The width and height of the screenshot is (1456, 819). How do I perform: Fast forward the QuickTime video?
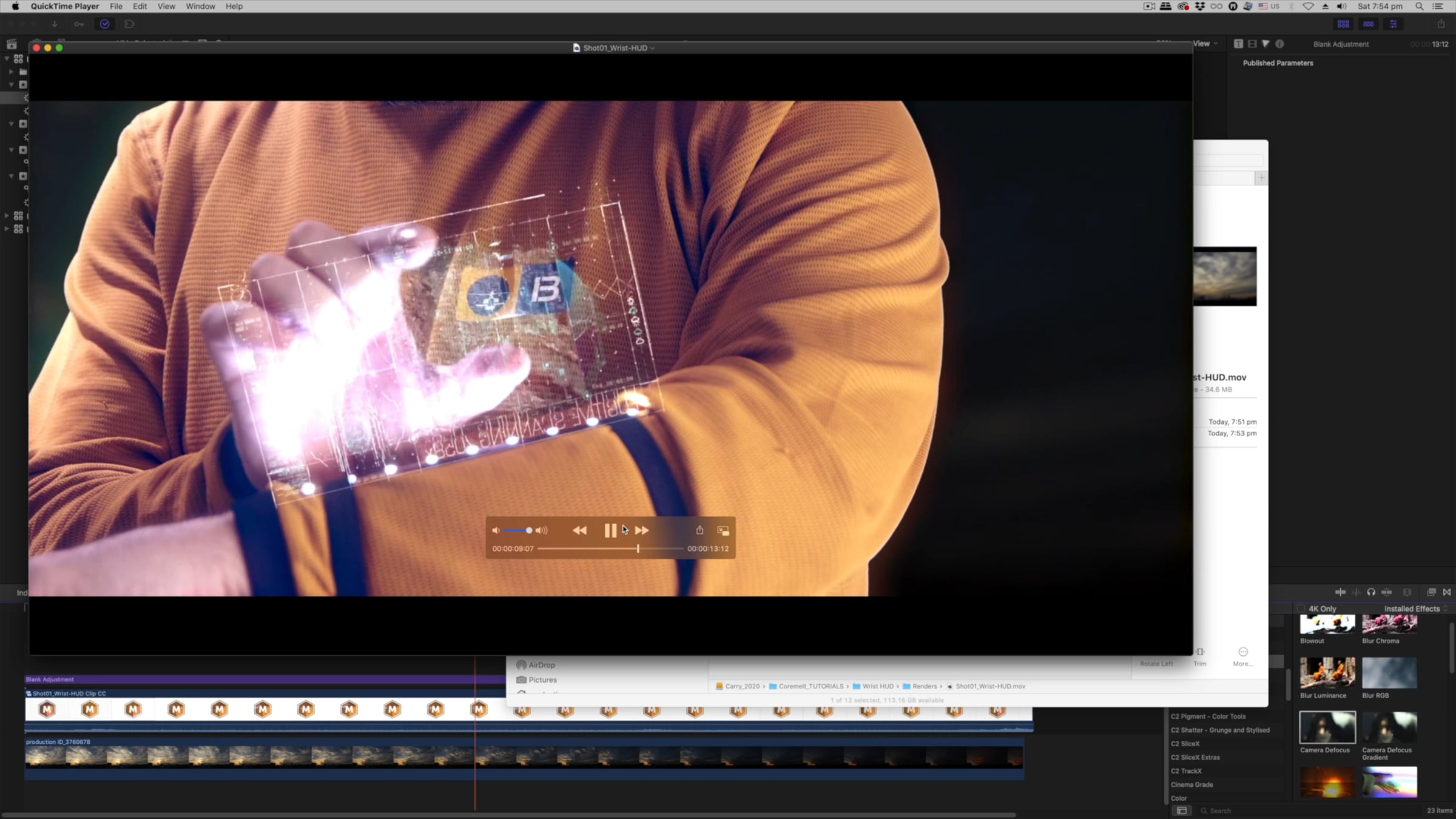tap(642, 531)
